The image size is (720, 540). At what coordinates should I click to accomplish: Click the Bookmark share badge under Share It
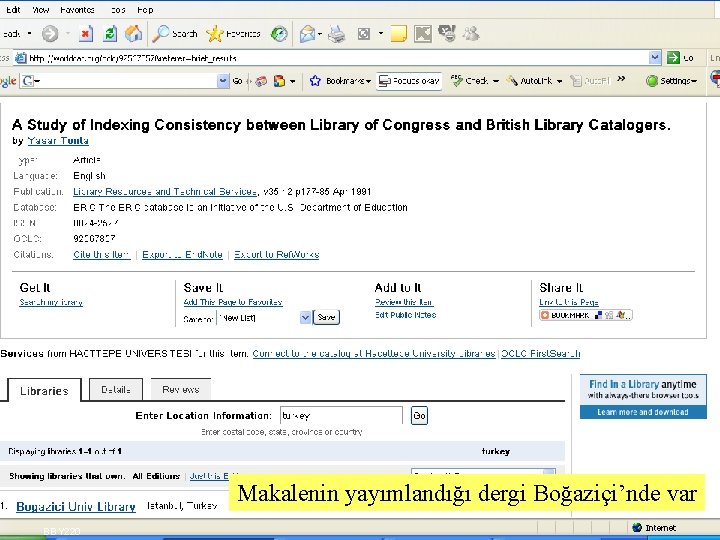[585, 315]
